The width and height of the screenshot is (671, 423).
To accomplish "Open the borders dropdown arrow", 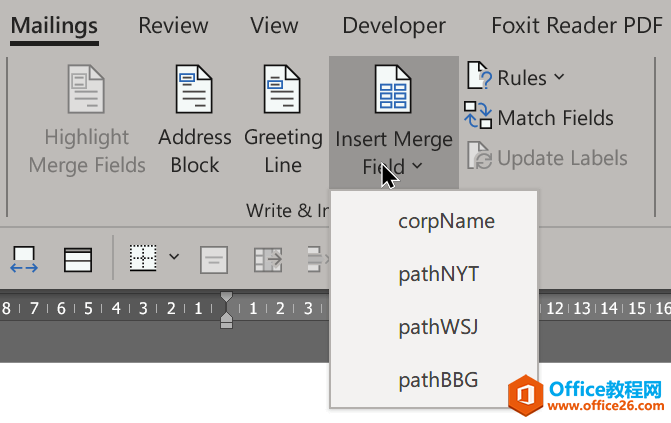I will pyautogui.click(x=174, y=258).
